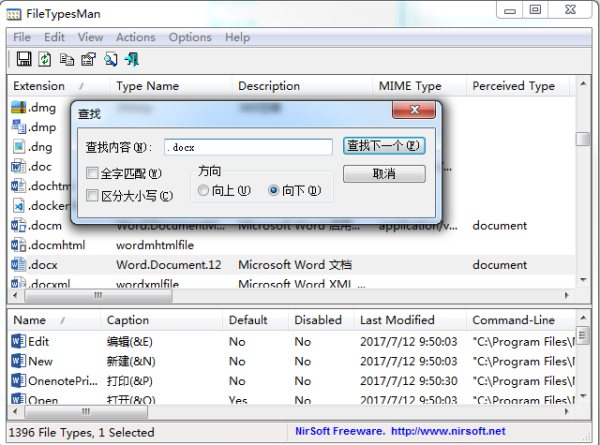Close the 查找 dialog
600x445 pixels.
[x=414, y=110]
